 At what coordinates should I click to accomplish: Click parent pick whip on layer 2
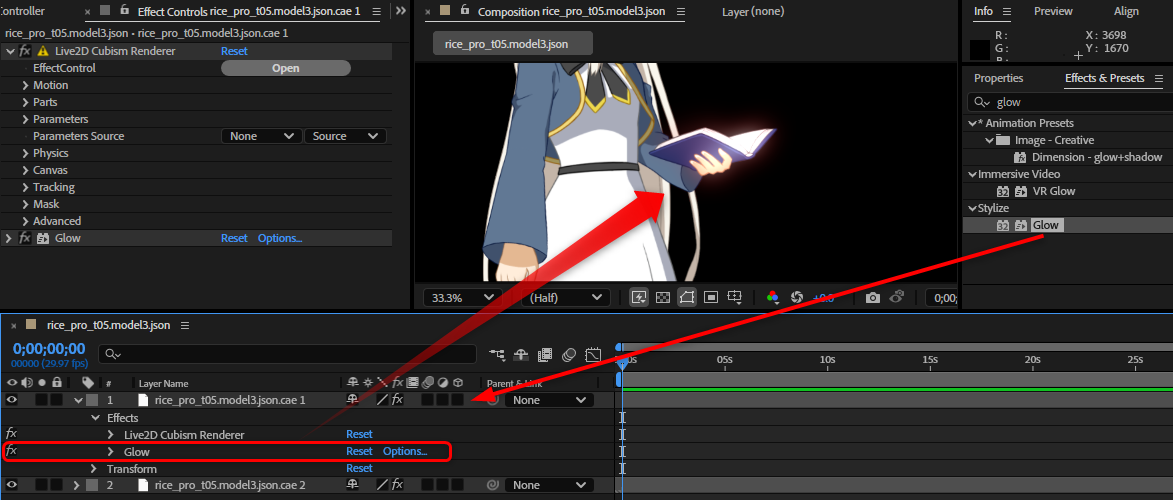pyautogui.click(x=492, y=485)
